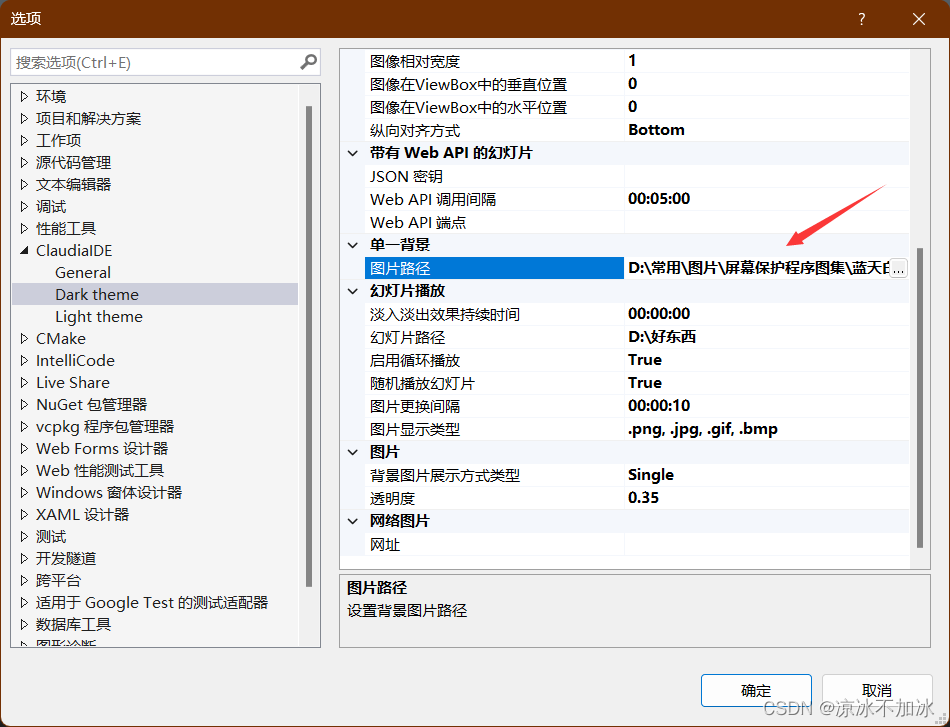Click the 取消 button

tap(877, 691)
